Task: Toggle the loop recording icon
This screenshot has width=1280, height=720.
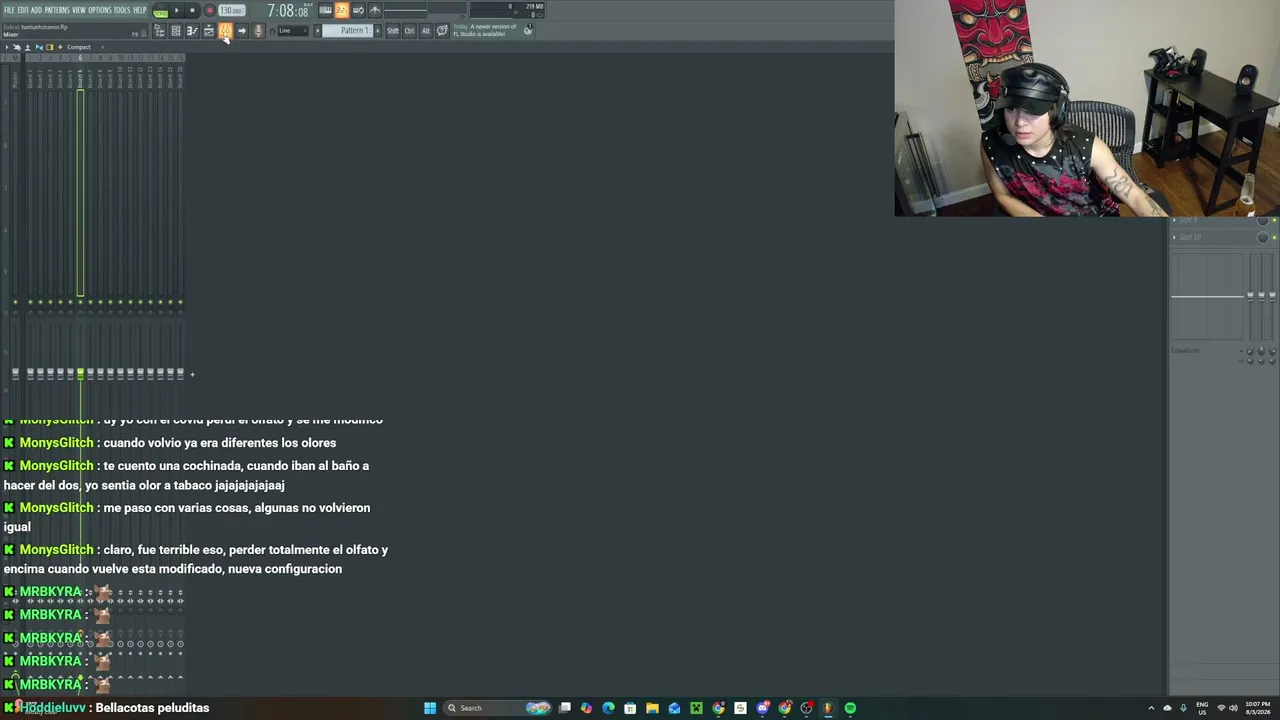Action: (x=358, y=11)
